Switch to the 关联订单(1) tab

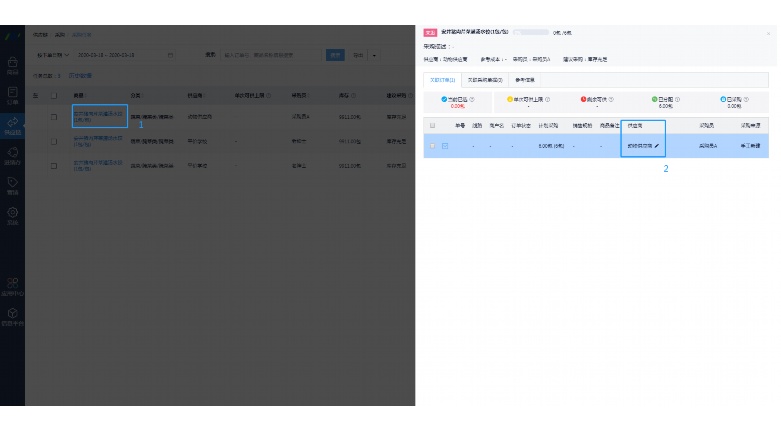(442, 80)
